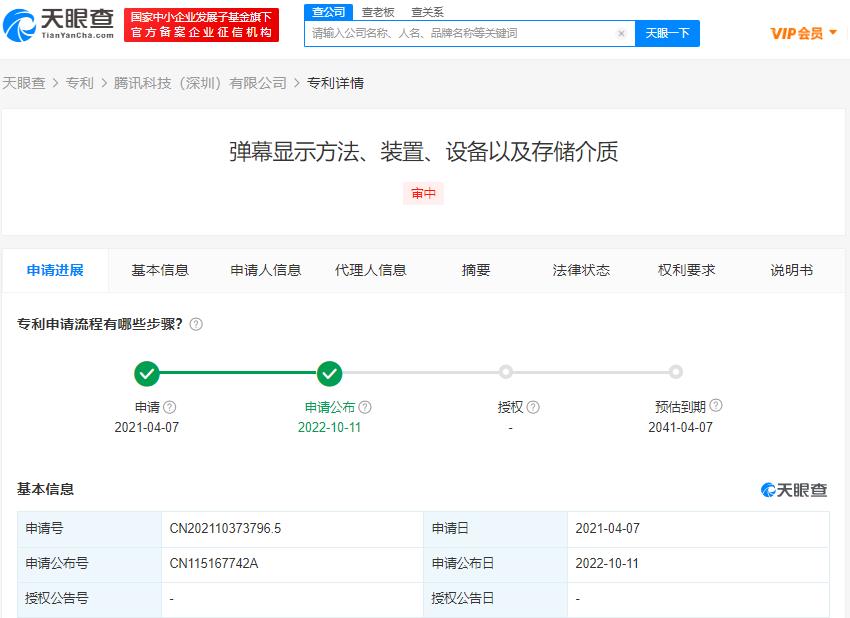Click the patent title 弹幕显示方法、装置、设备以及存储介质
This screenshot has height=618, width=850.
point(423,152)
